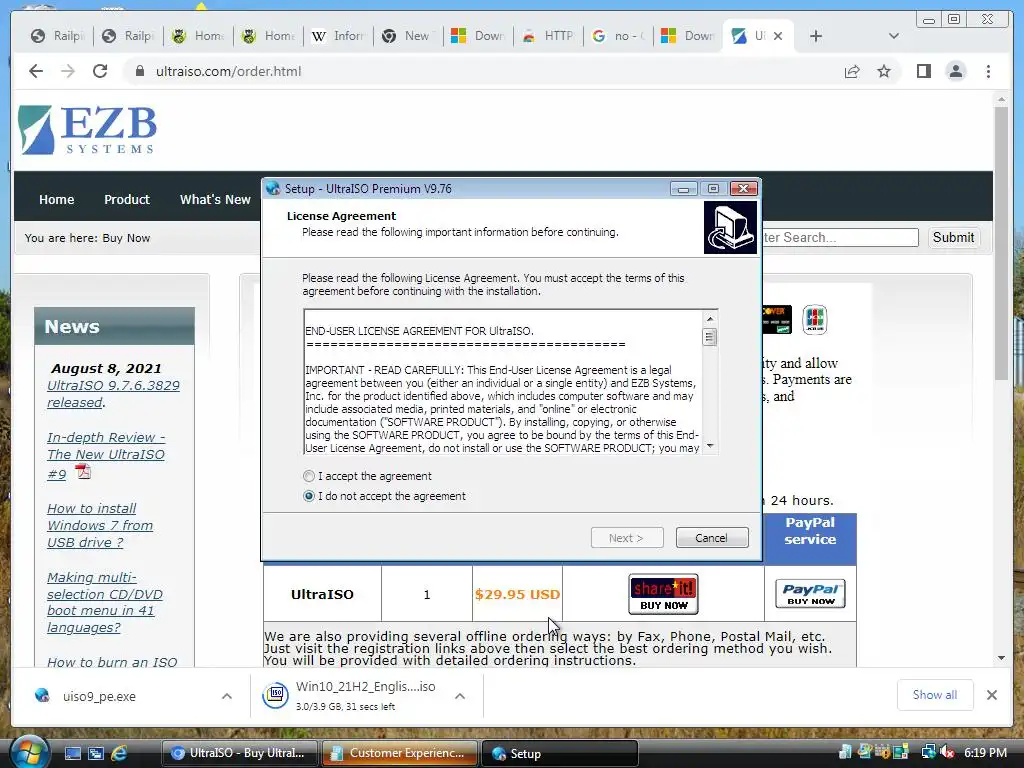Viewport: 1024px width, 768px height.
Task: Expand the tab search chevron
Action: 894,36
